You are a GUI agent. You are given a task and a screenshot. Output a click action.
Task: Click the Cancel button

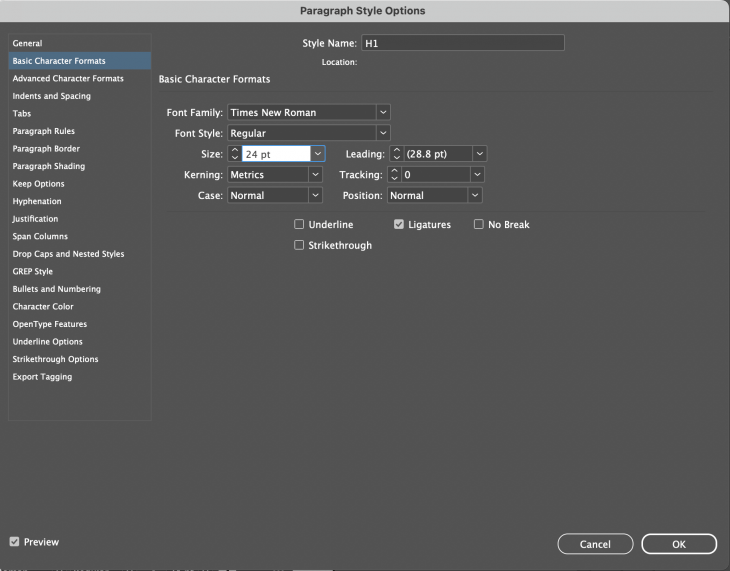[595, 544]
